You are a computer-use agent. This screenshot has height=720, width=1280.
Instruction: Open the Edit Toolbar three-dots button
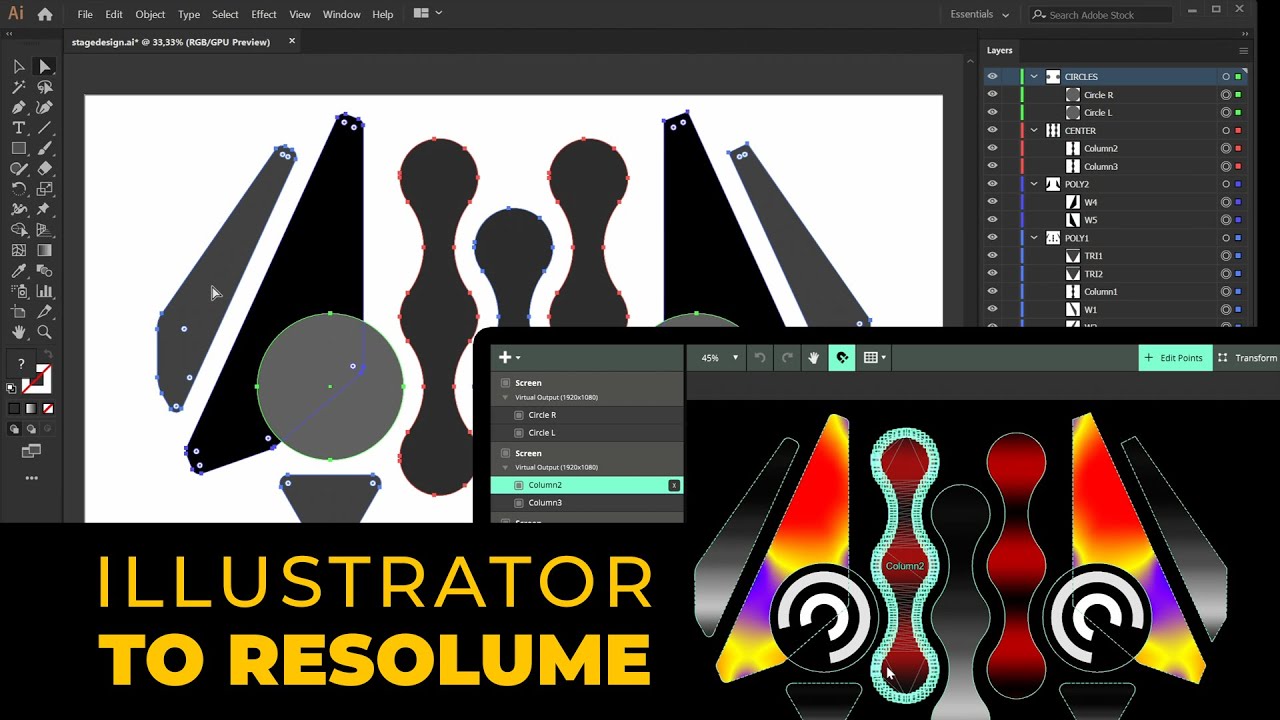coord(31,478)
